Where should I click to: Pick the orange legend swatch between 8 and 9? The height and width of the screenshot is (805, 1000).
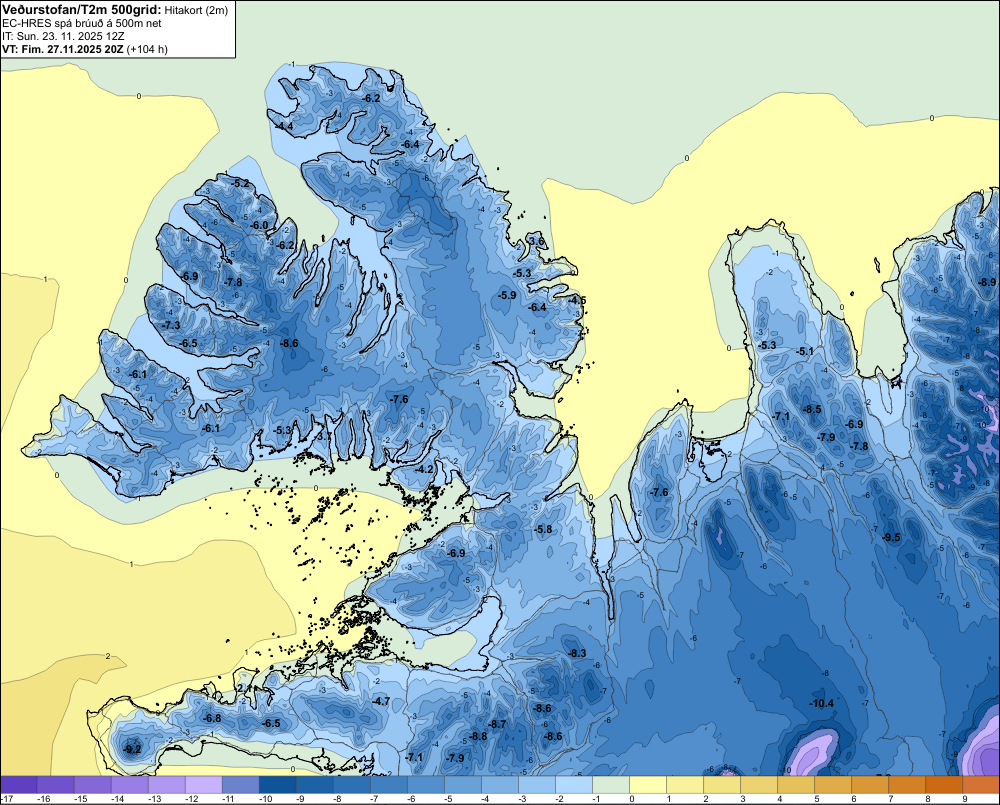945,785
